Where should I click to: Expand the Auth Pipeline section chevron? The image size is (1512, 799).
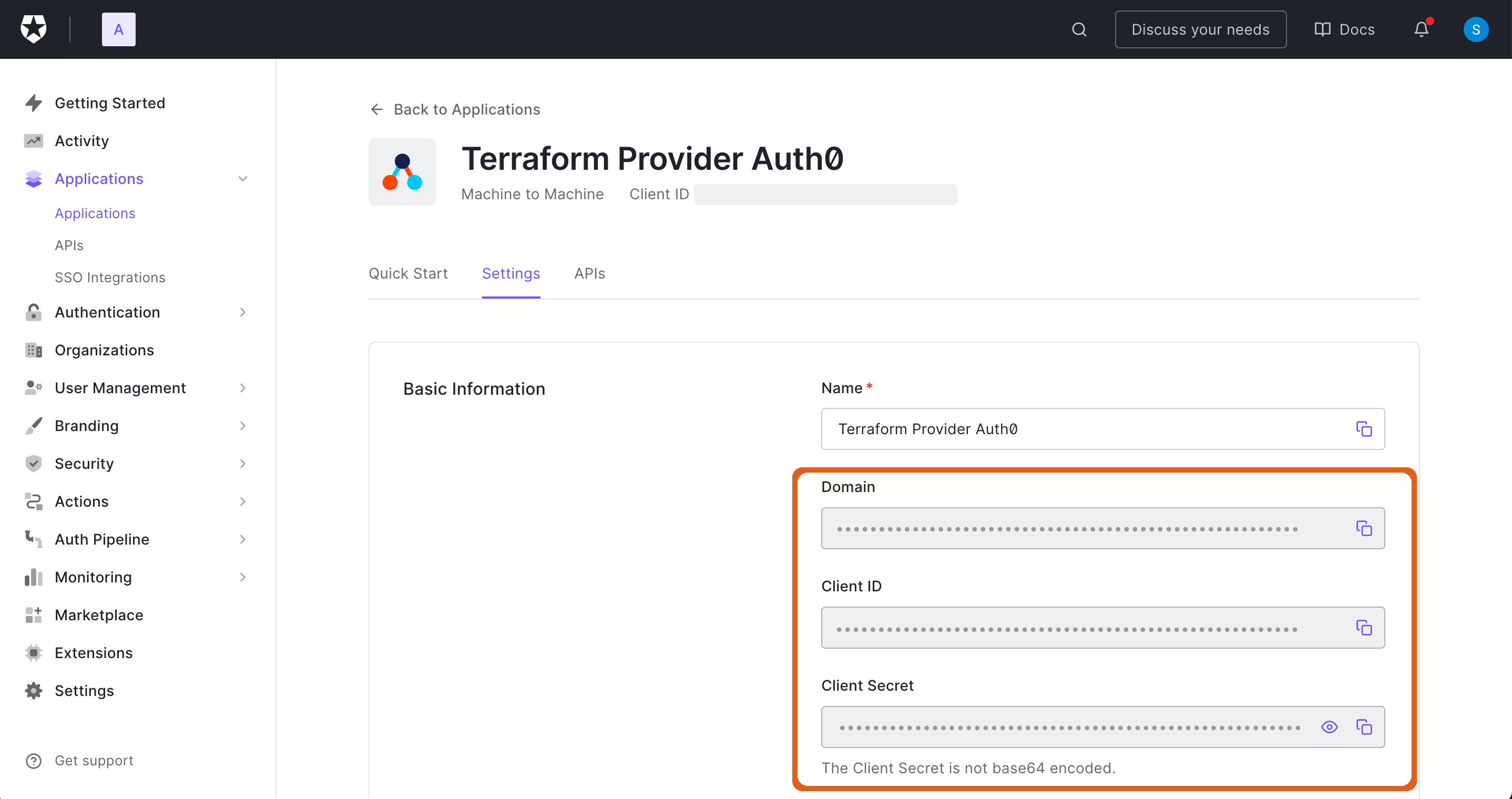242,539
